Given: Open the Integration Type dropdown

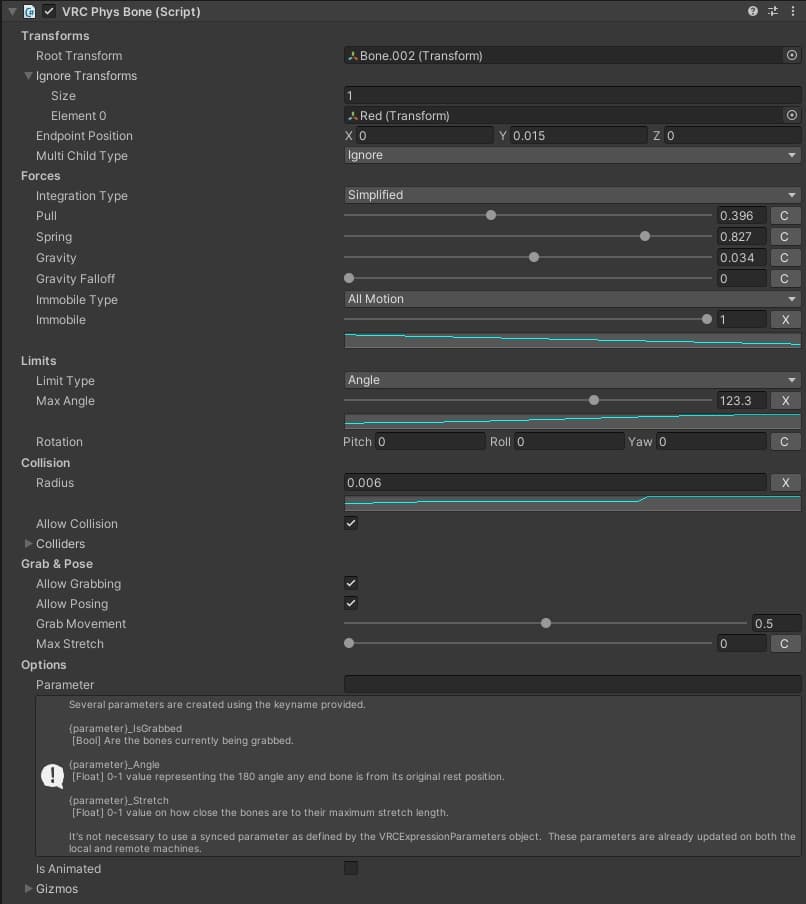Looking at the screenshot, I should [x=571, y=195].
